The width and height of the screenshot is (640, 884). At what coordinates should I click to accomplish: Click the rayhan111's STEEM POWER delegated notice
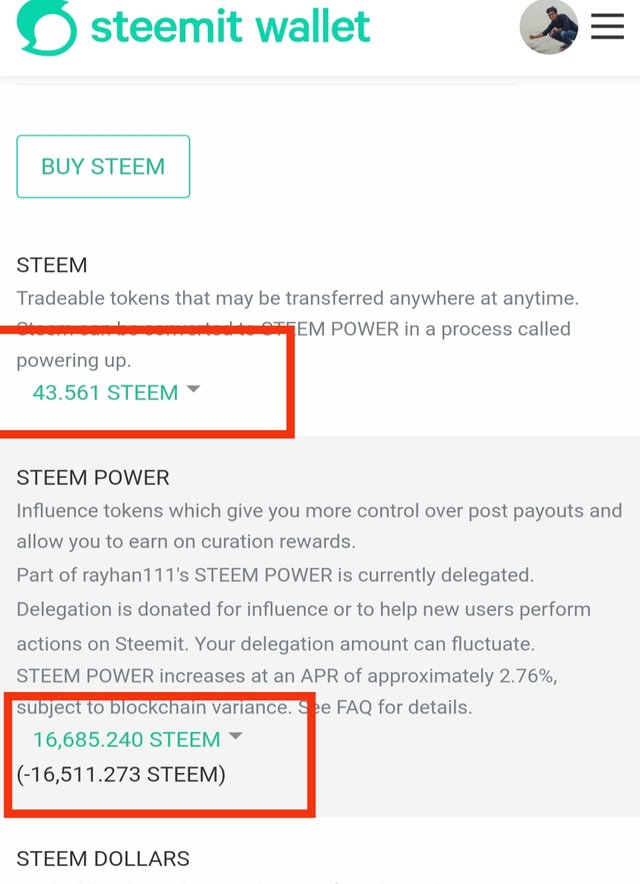click(275, 575)
